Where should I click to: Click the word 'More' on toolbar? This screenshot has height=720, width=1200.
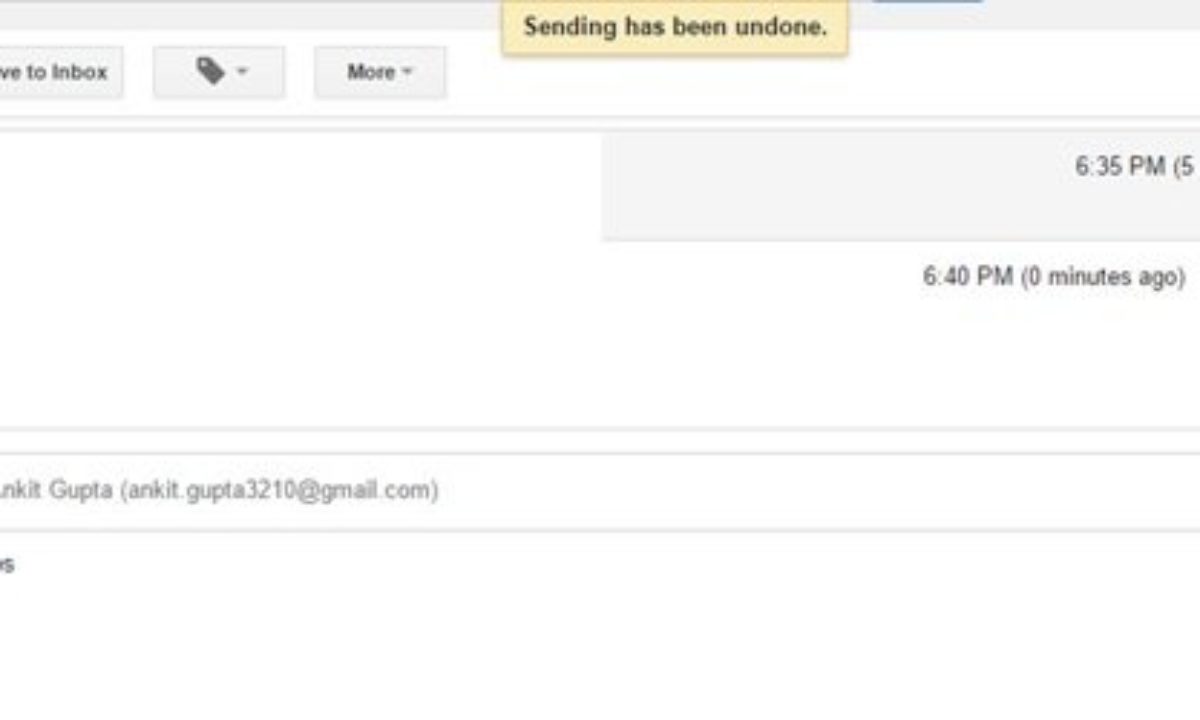tap(370, 72)
